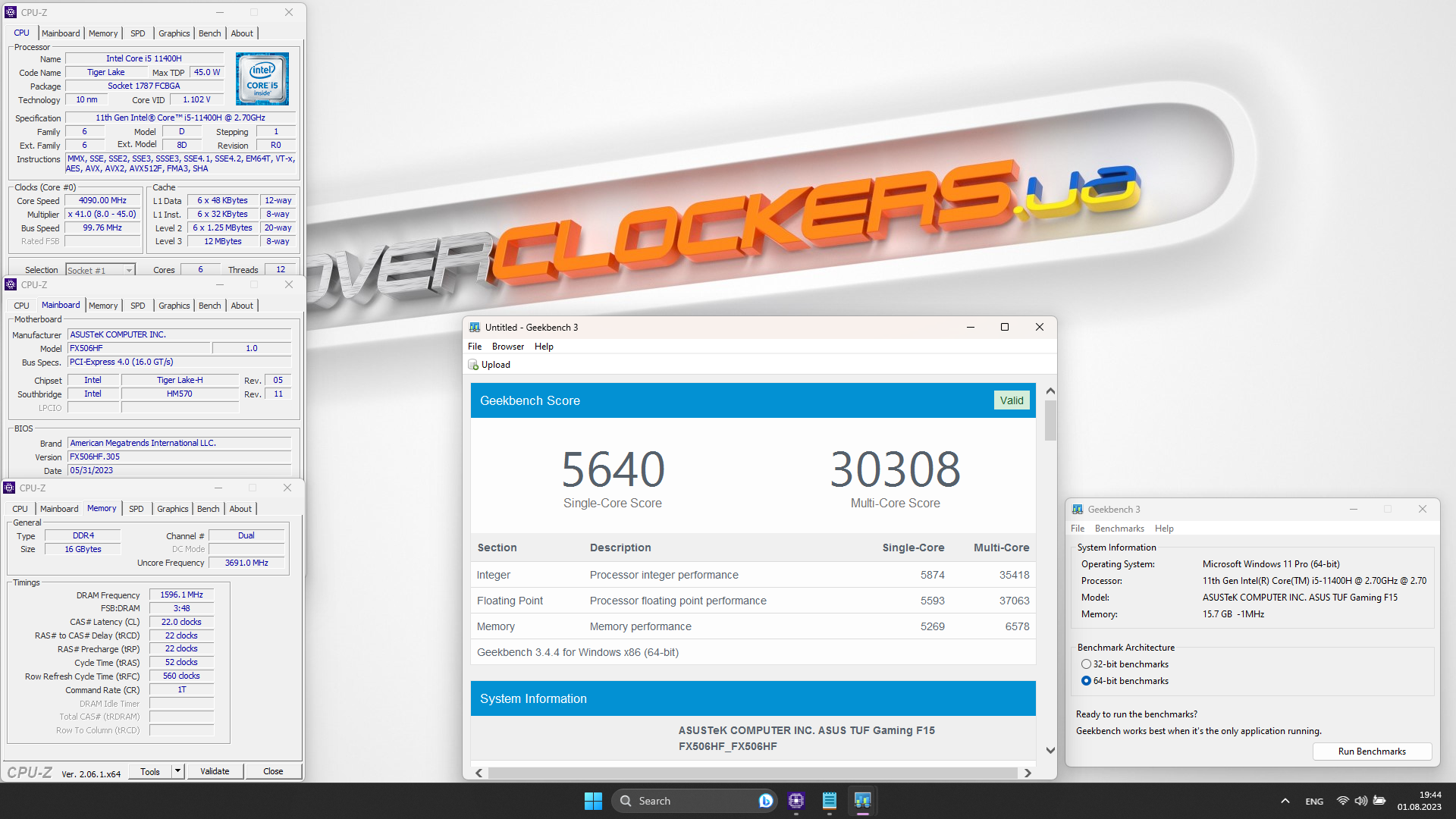Open About tab in top CPU-Z window

click(242, 33)
